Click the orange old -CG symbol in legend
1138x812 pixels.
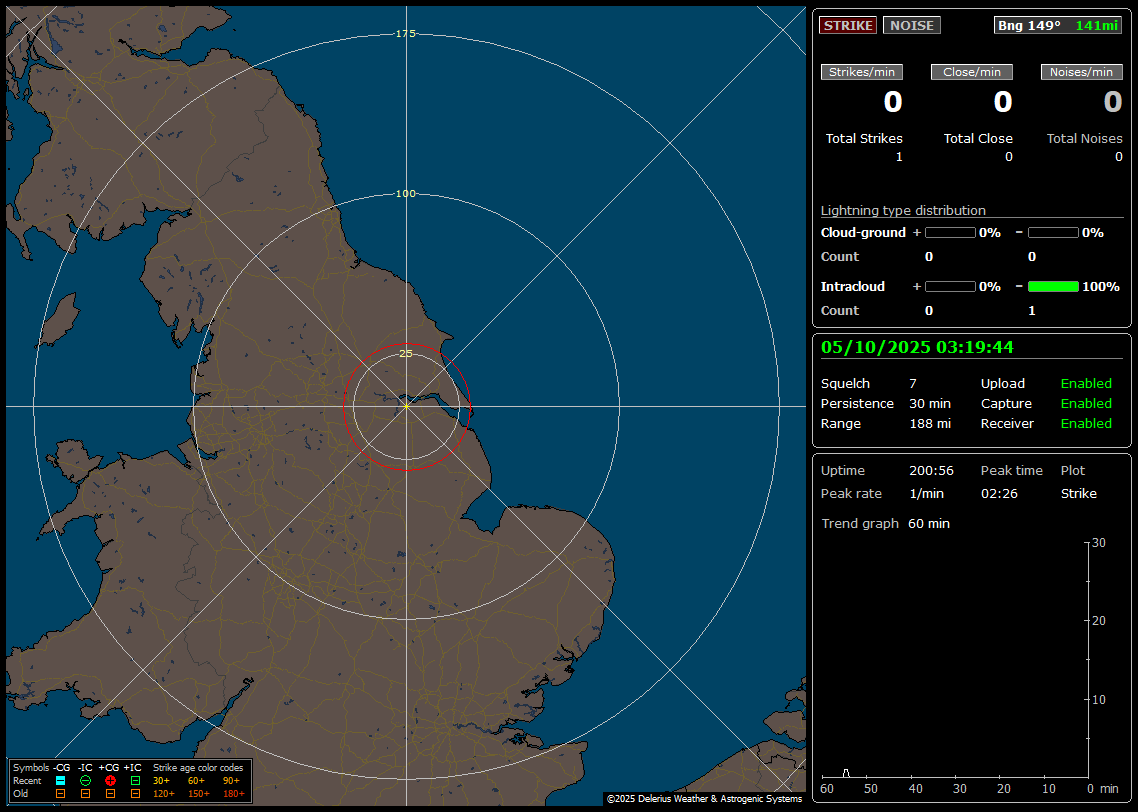click(60, 793)
